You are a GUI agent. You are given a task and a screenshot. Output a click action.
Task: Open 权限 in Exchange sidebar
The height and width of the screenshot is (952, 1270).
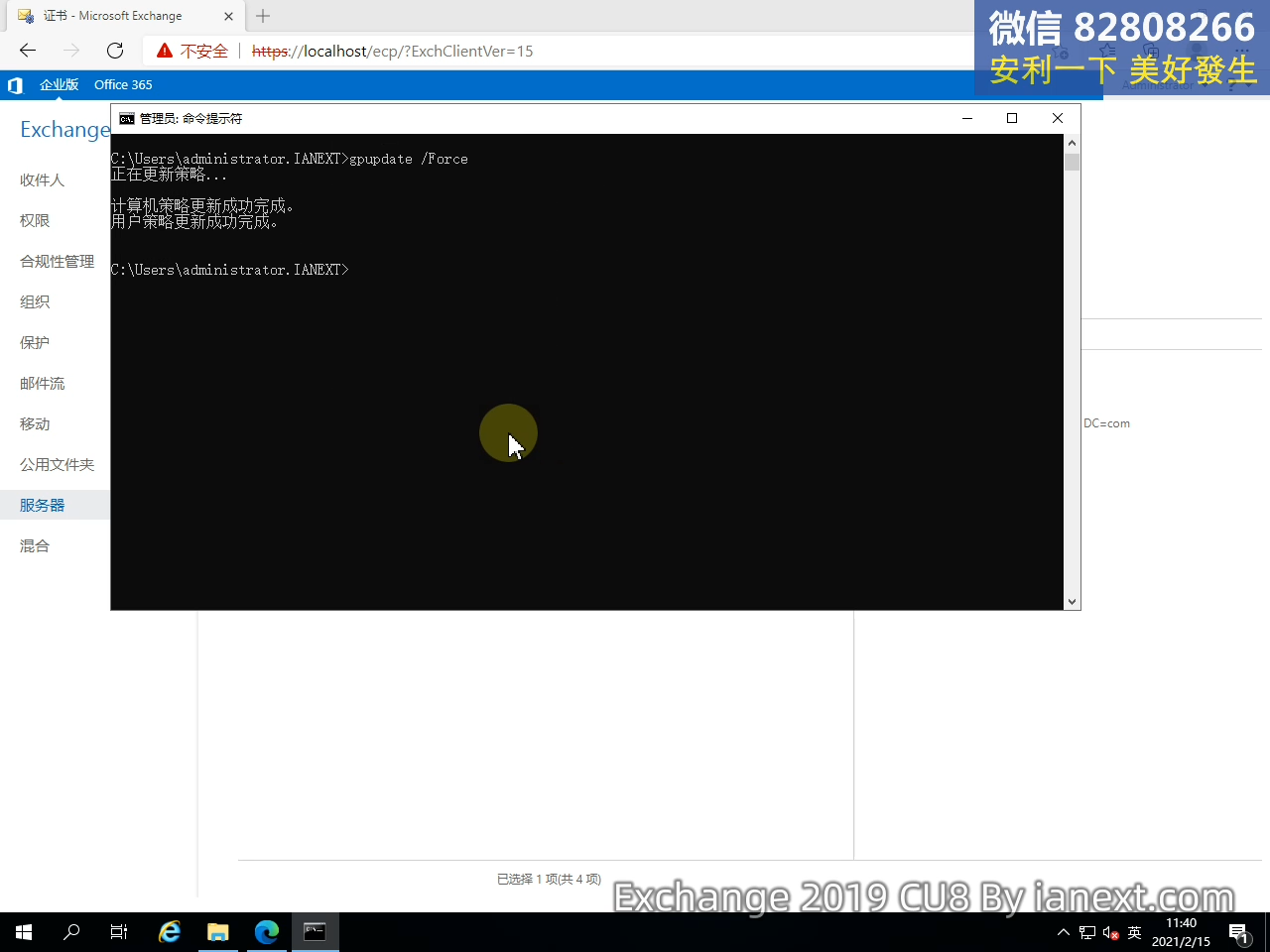[35, 220]
